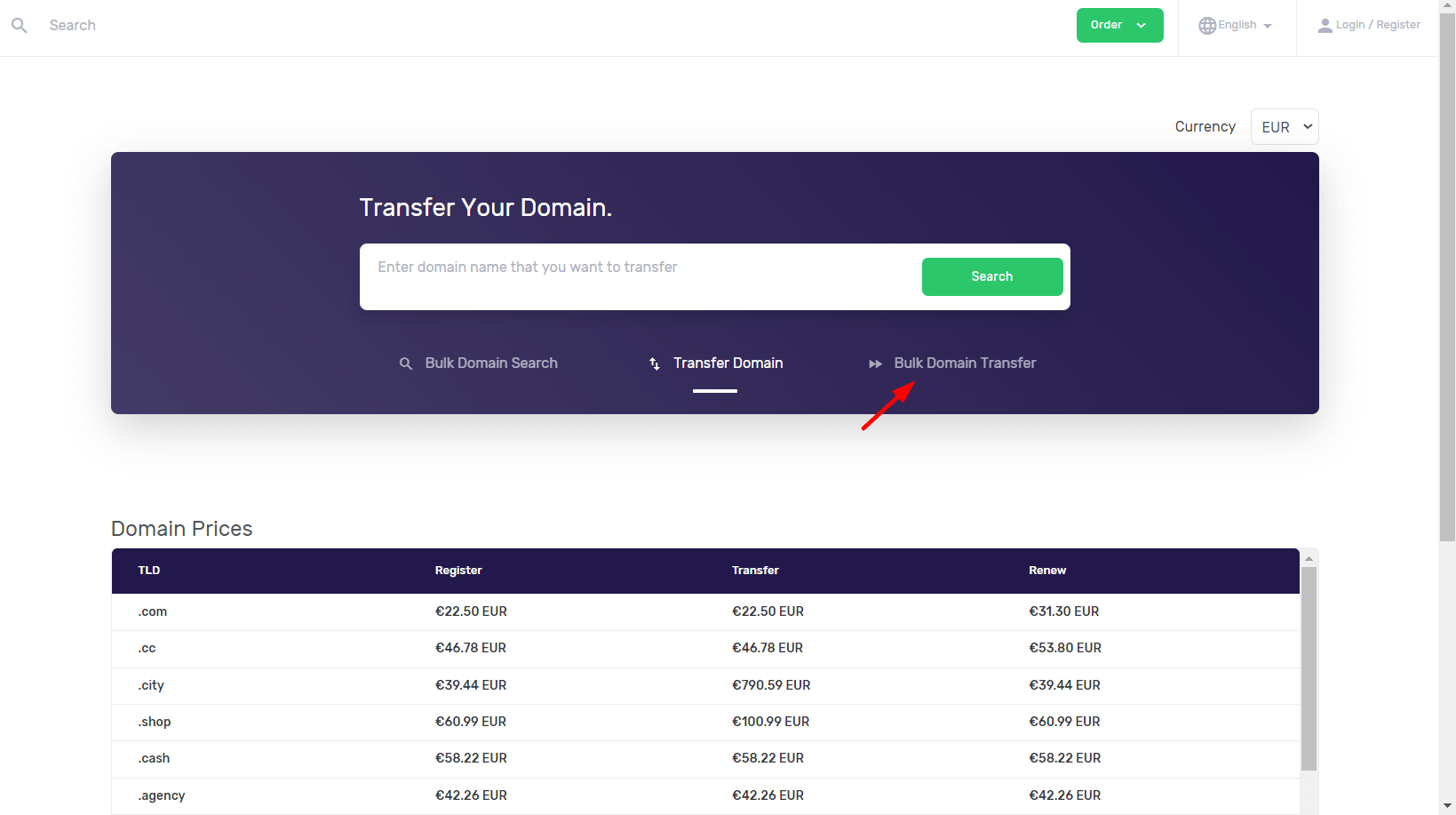
Task: Click the Currency label
Action: click(x=1205, y=126)
